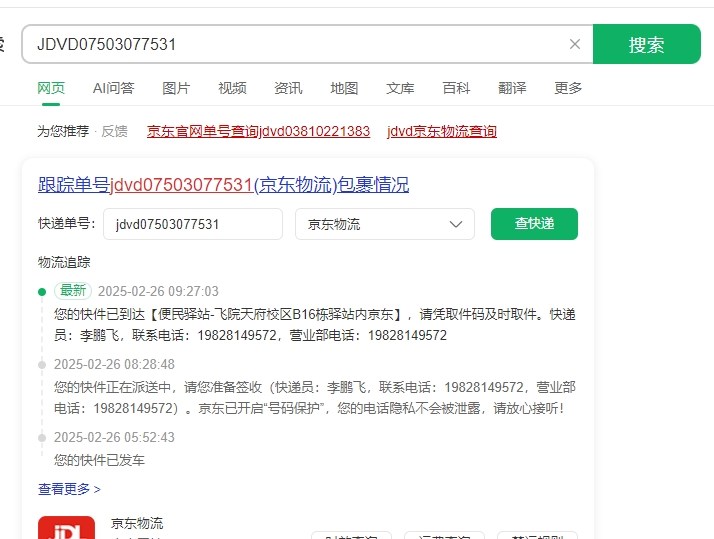Expand tracking with 查看更多 link
This screenshot has height=539, width=714.
[x=69, y=489]
